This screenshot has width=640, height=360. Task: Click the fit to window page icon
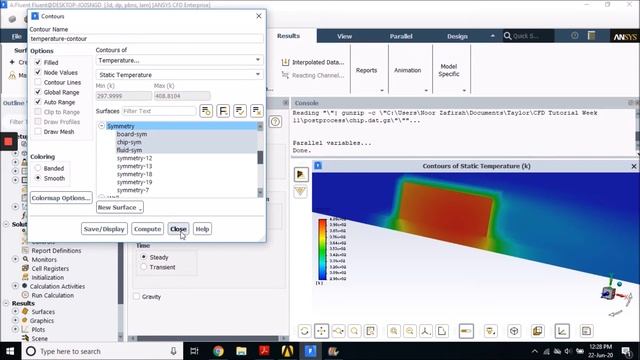442,331
